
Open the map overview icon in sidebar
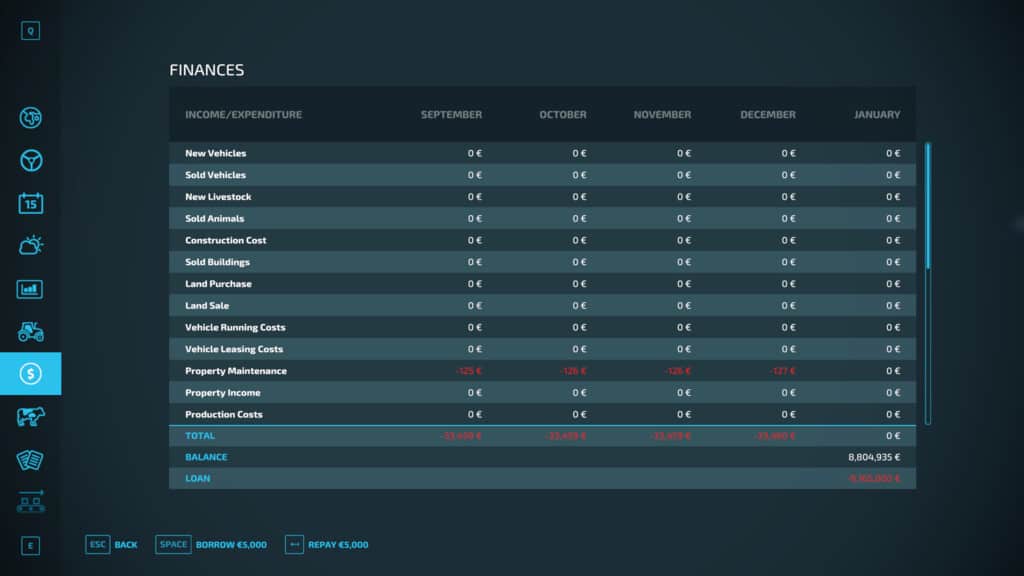(x=31, y=118)
